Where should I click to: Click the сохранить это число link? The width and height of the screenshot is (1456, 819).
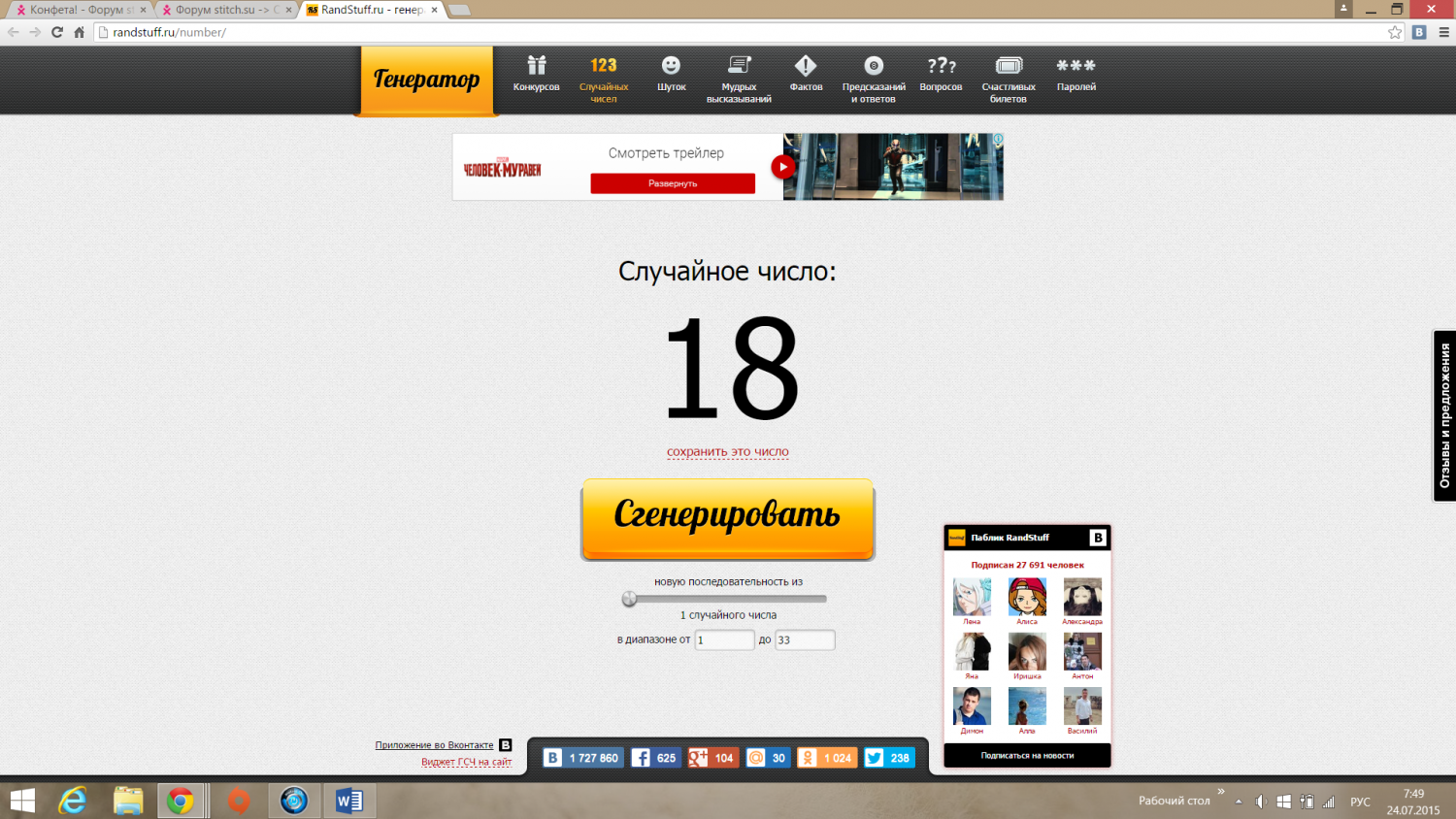727,452
